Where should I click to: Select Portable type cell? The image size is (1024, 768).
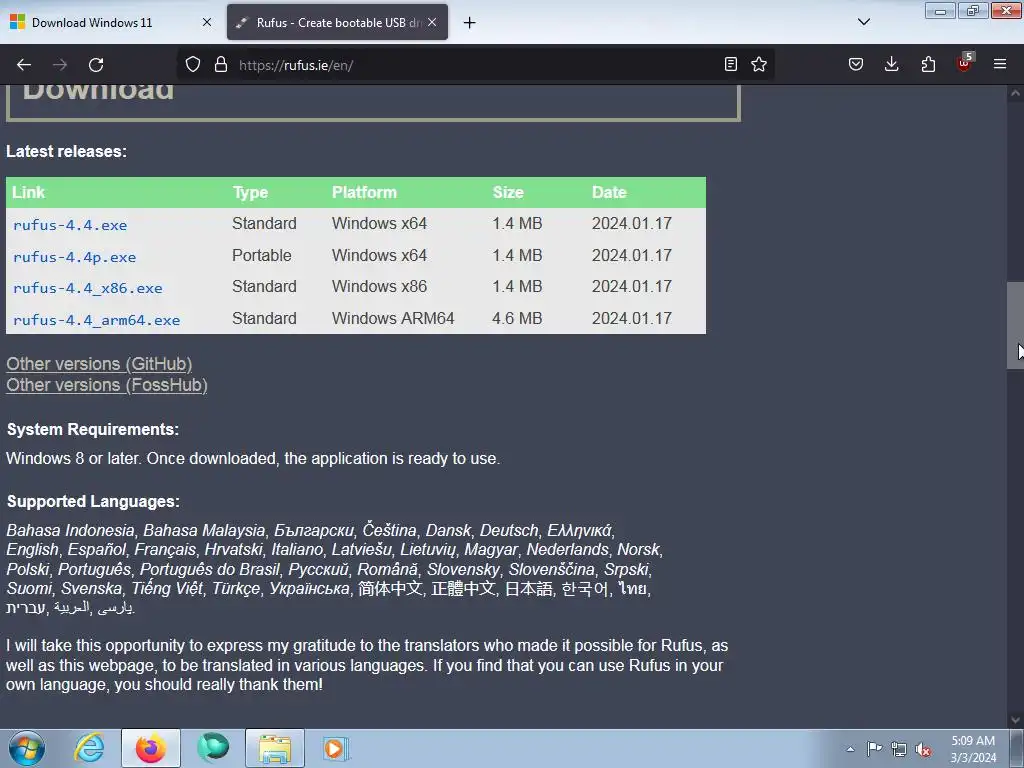[x=261, y=255]
